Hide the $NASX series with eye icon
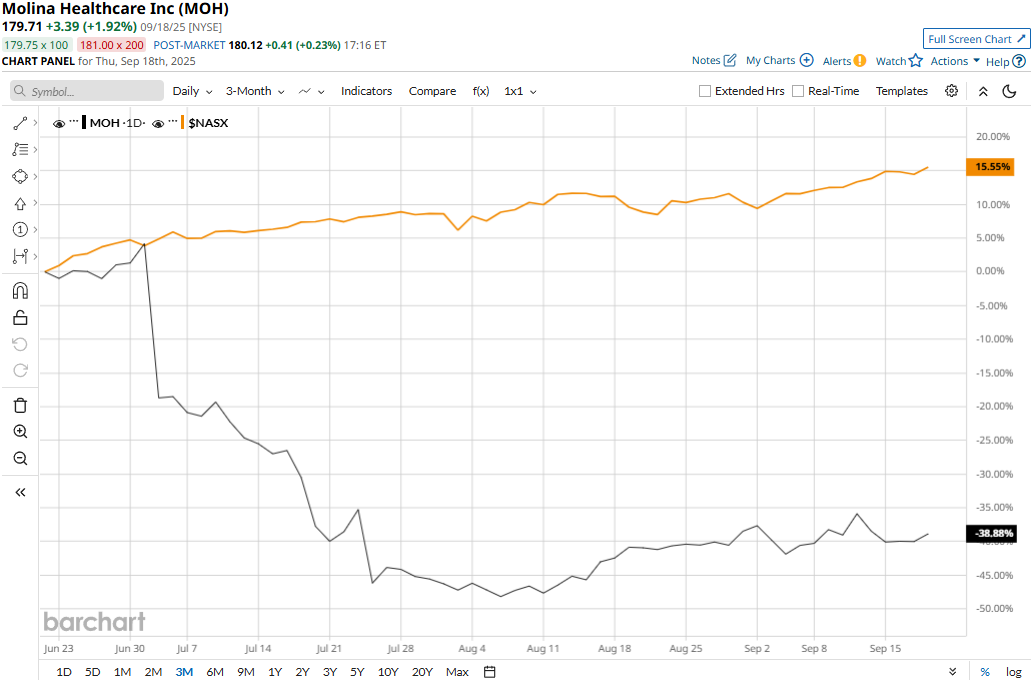 click(x=158, y=123)
